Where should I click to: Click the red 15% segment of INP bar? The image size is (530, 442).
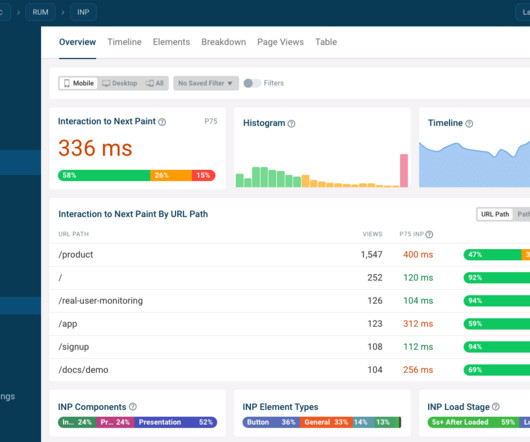[203, 175]
